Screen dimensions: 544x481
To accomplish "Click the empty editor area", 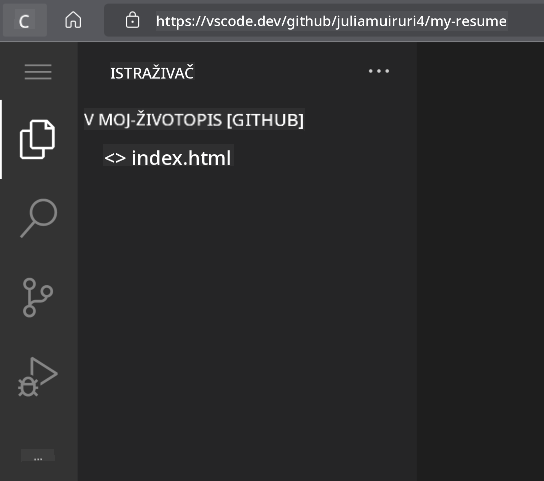I will (481, 260).
